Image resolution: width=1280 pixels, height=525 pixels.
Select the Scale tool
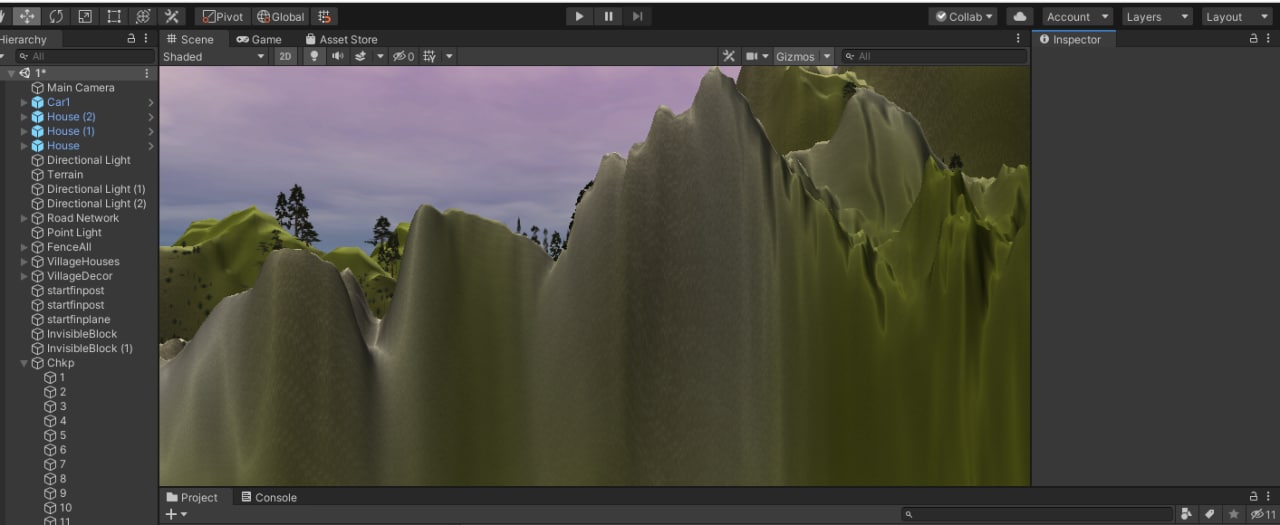pos(85,16)
